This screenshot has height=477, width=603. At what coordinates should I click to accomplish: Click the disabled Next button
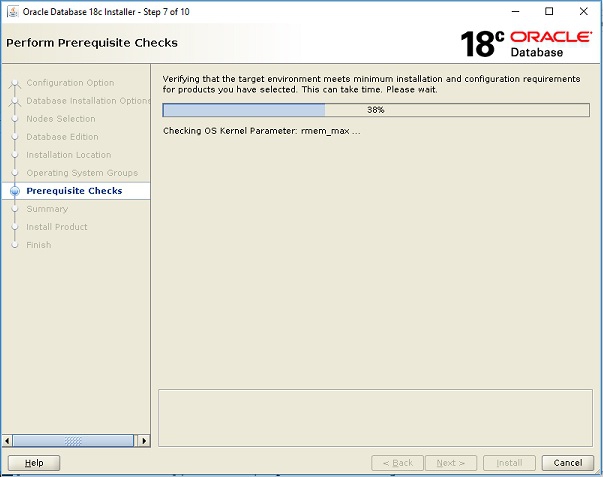(451, 463)
